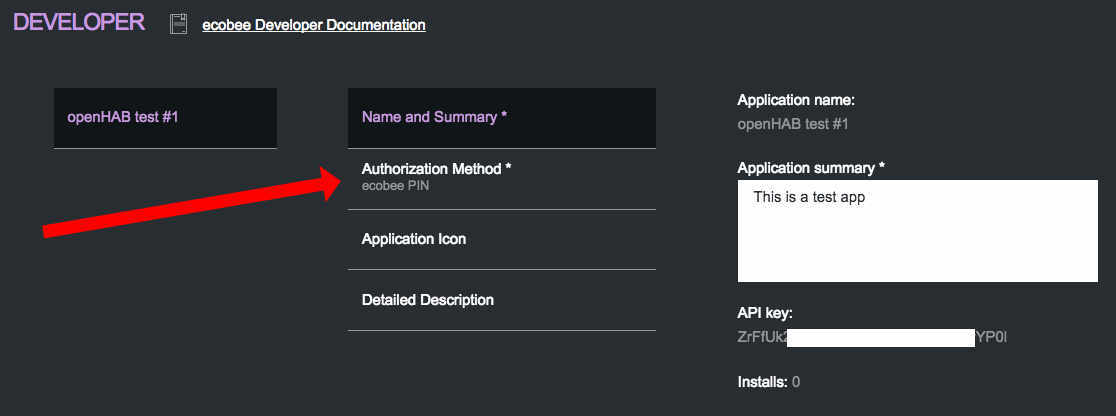The height and width of the screenshot is (416, 1116).
Task: Click the API key starting with ZrFfUk
Action: tap(762, 338)
